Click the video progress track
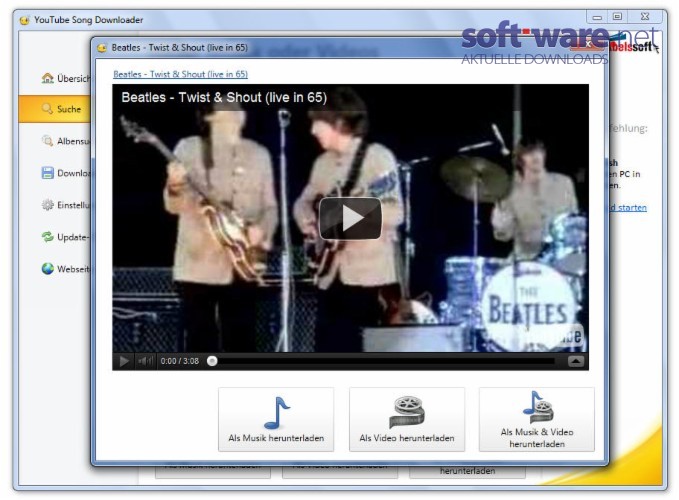679x500 pixels. tap(385, 361)
